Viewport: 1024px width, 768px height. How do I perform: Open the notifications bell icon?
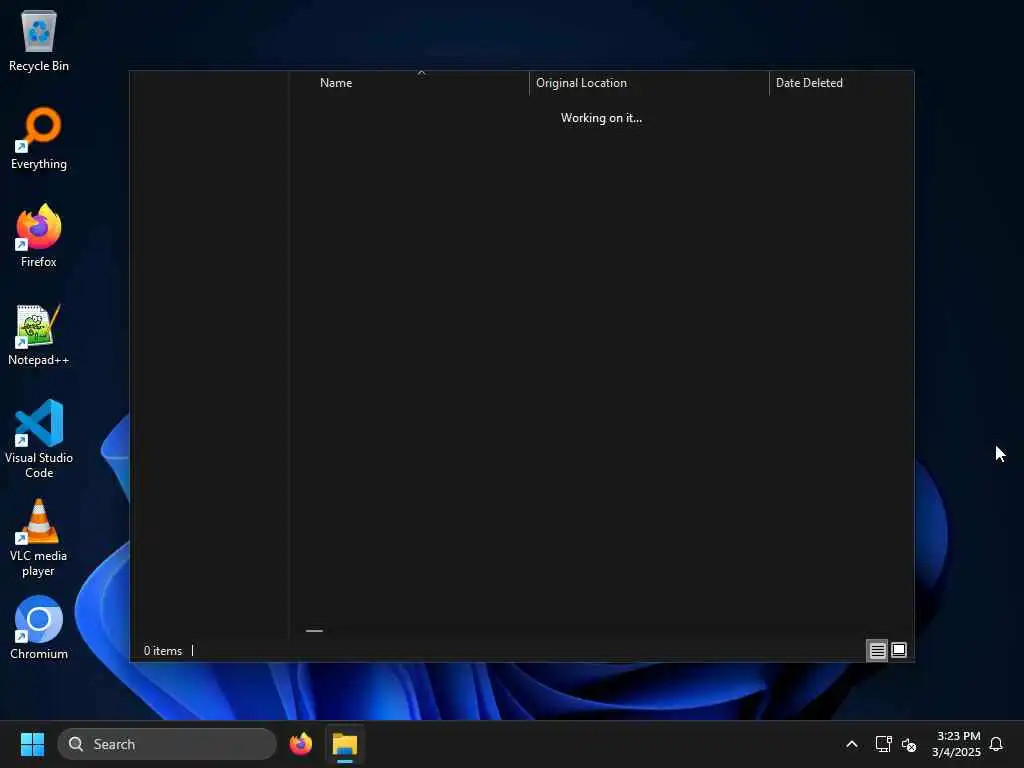[996, 744]
